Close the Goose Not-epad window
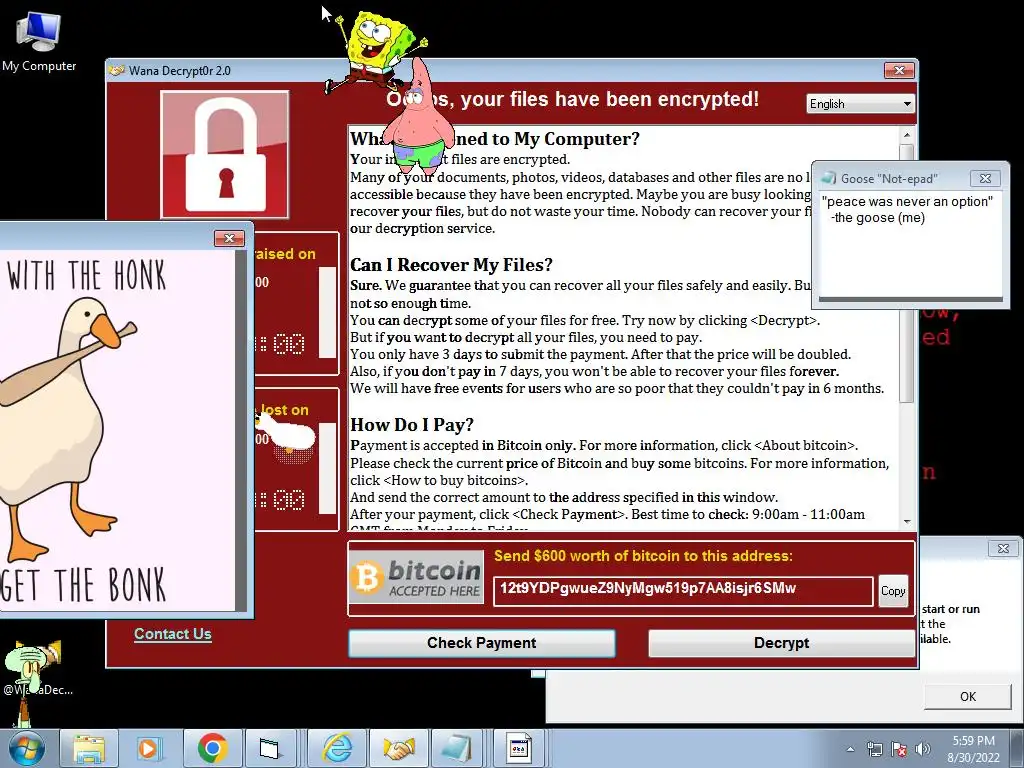Image resolution: width=1024 pixels, height=768 pixels. click(985, 178)
